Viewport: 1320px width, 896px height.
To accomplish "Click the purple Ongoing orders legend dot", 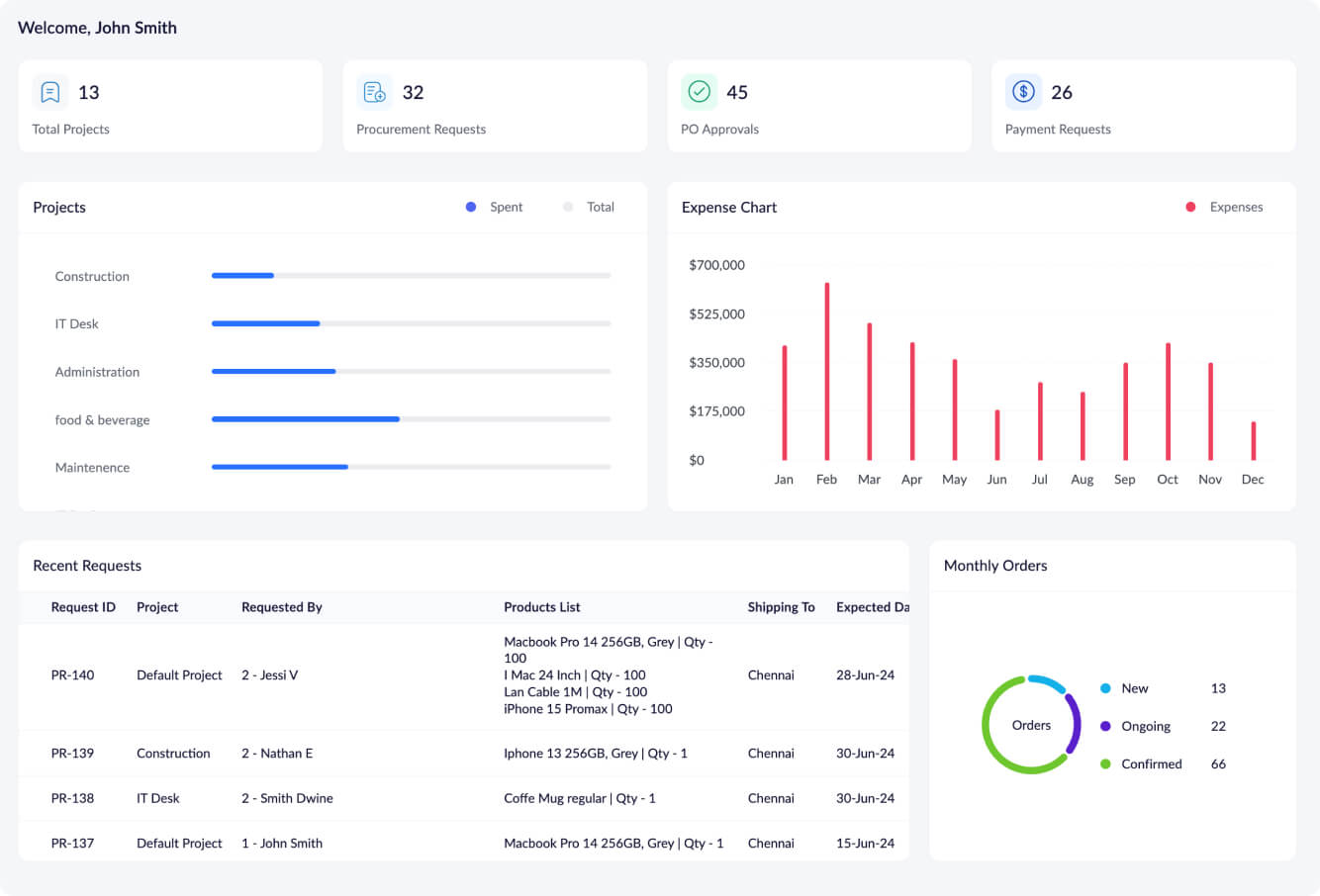I will [1105, 726].
